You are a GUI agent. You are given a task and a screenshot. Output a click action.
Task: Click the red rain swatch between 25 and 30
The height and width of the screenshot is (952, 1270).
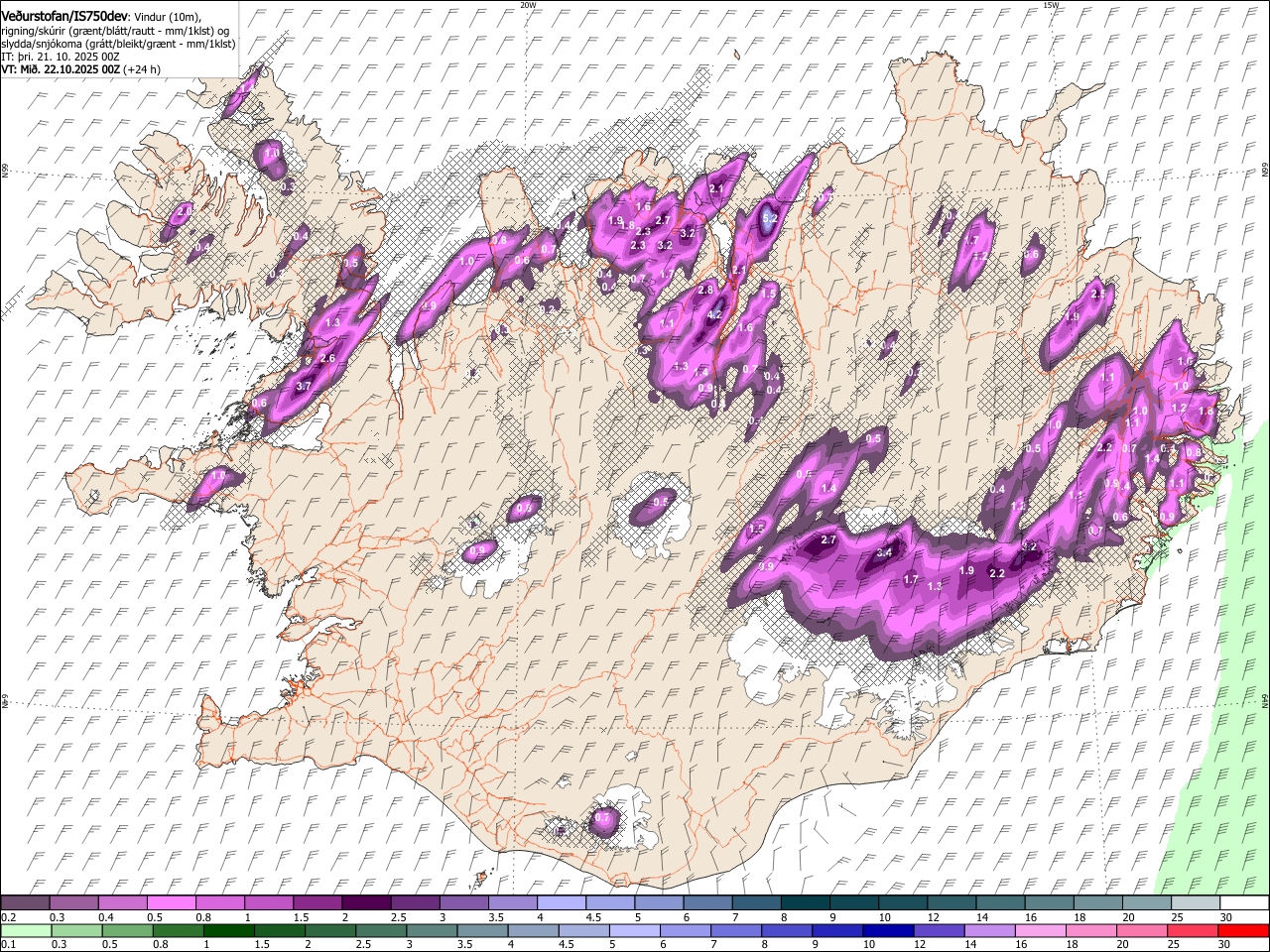(1192, 930)
